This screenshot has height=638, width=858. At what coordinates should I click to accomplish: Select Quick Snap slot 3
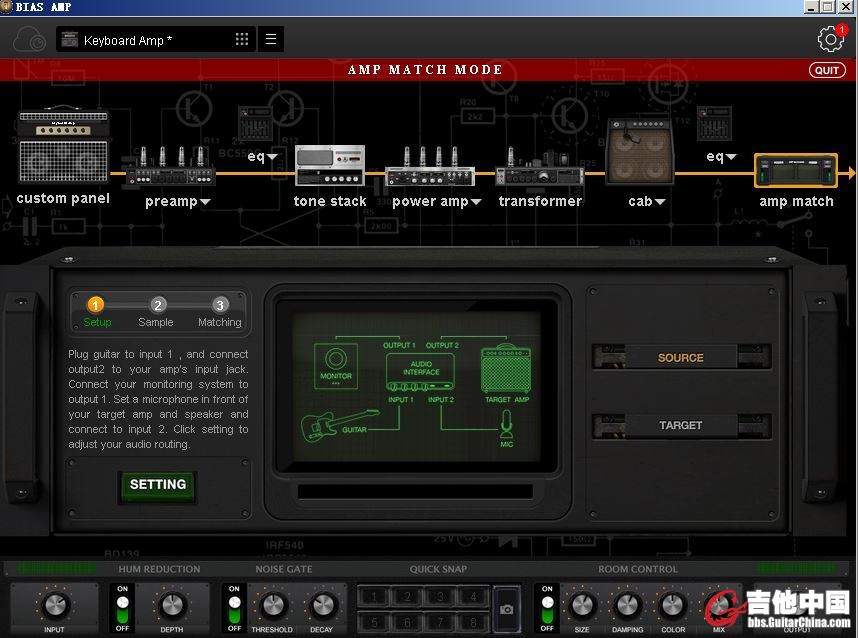tap(440, 596)
